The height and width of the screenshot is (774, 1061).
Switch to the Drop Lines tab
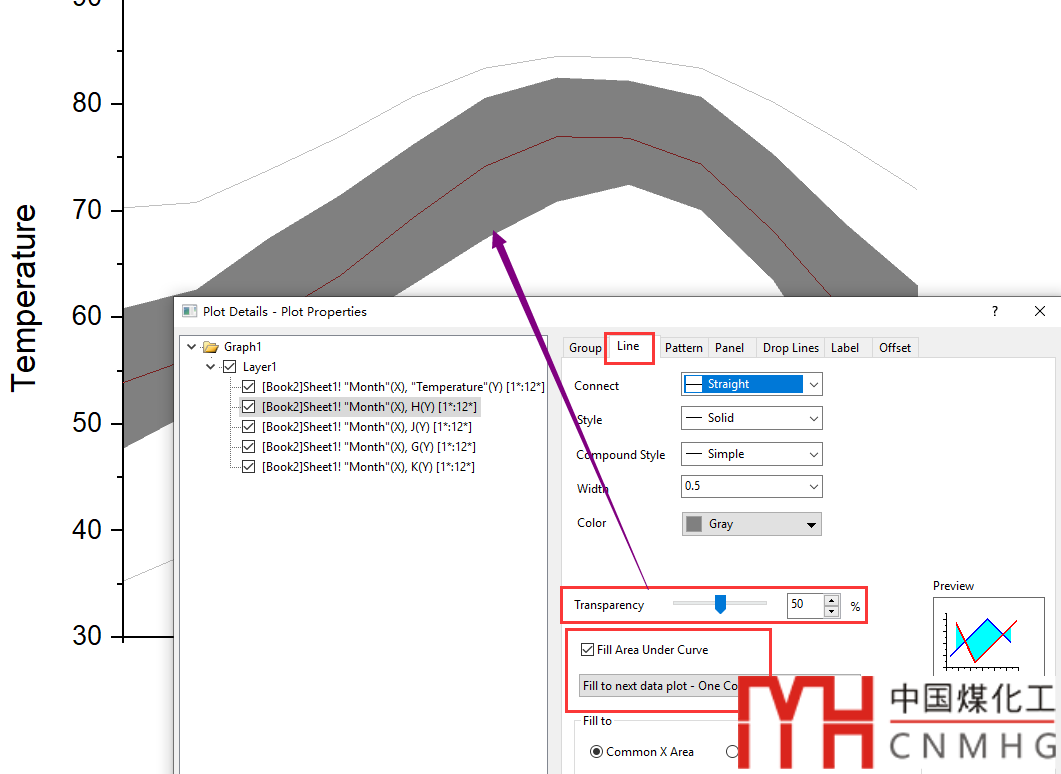click(x=790, y=348)
